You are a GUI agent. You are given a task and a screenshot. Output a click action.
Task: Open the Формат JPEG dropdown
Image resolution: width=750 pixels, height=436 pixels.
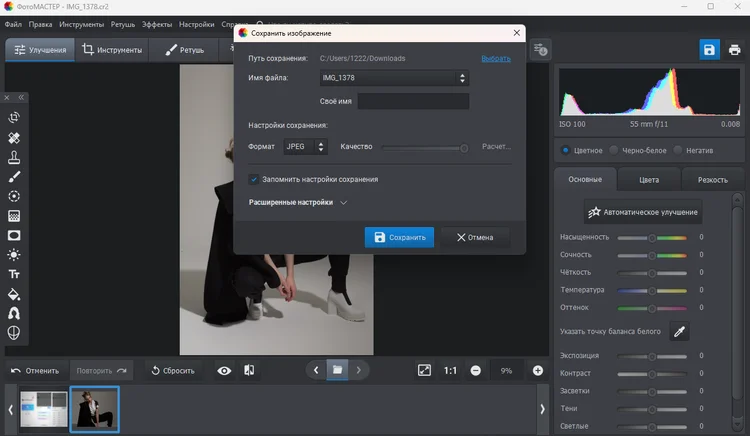[x=305, y=146]
